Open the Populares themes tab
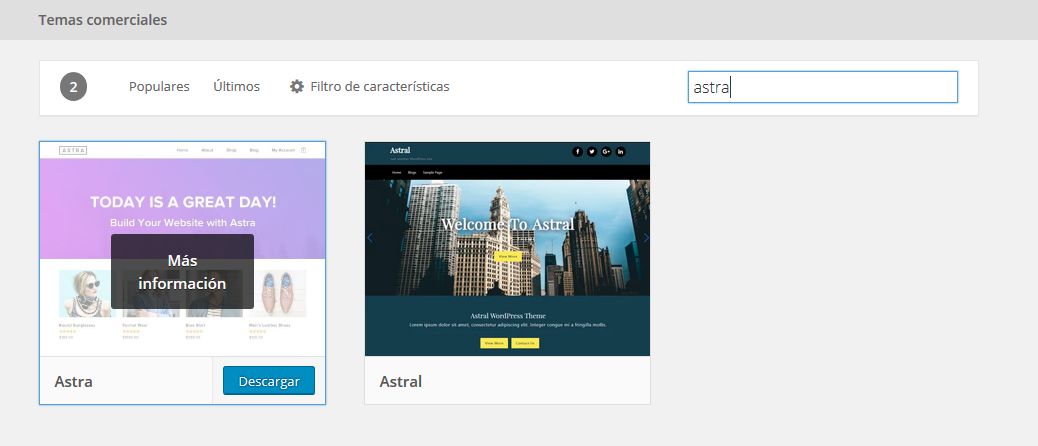The width and height of the screenshot is (1038, 446). coord(159,87)
